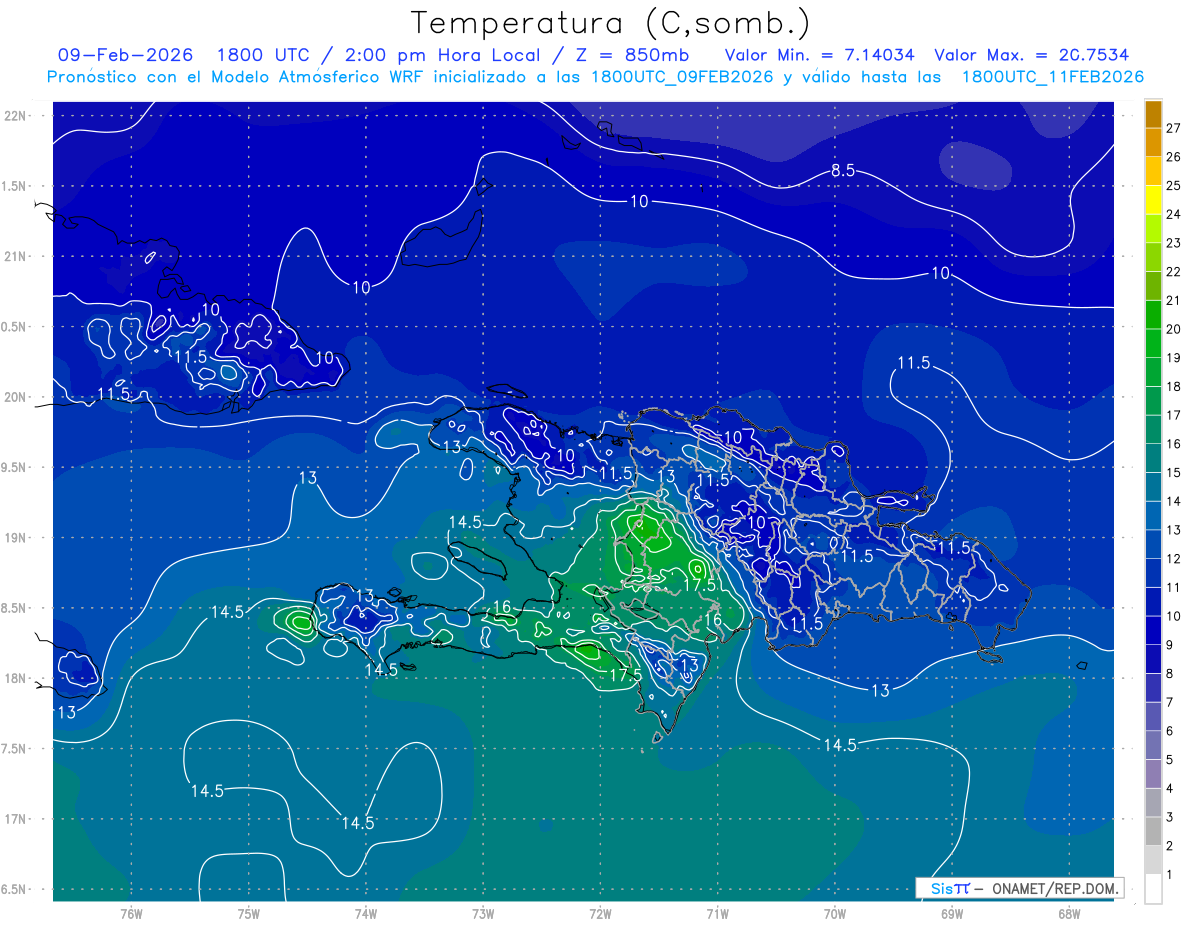Click color bar label "15"
Viewport: 1200px width, 927px height.
coord(1174,473)
